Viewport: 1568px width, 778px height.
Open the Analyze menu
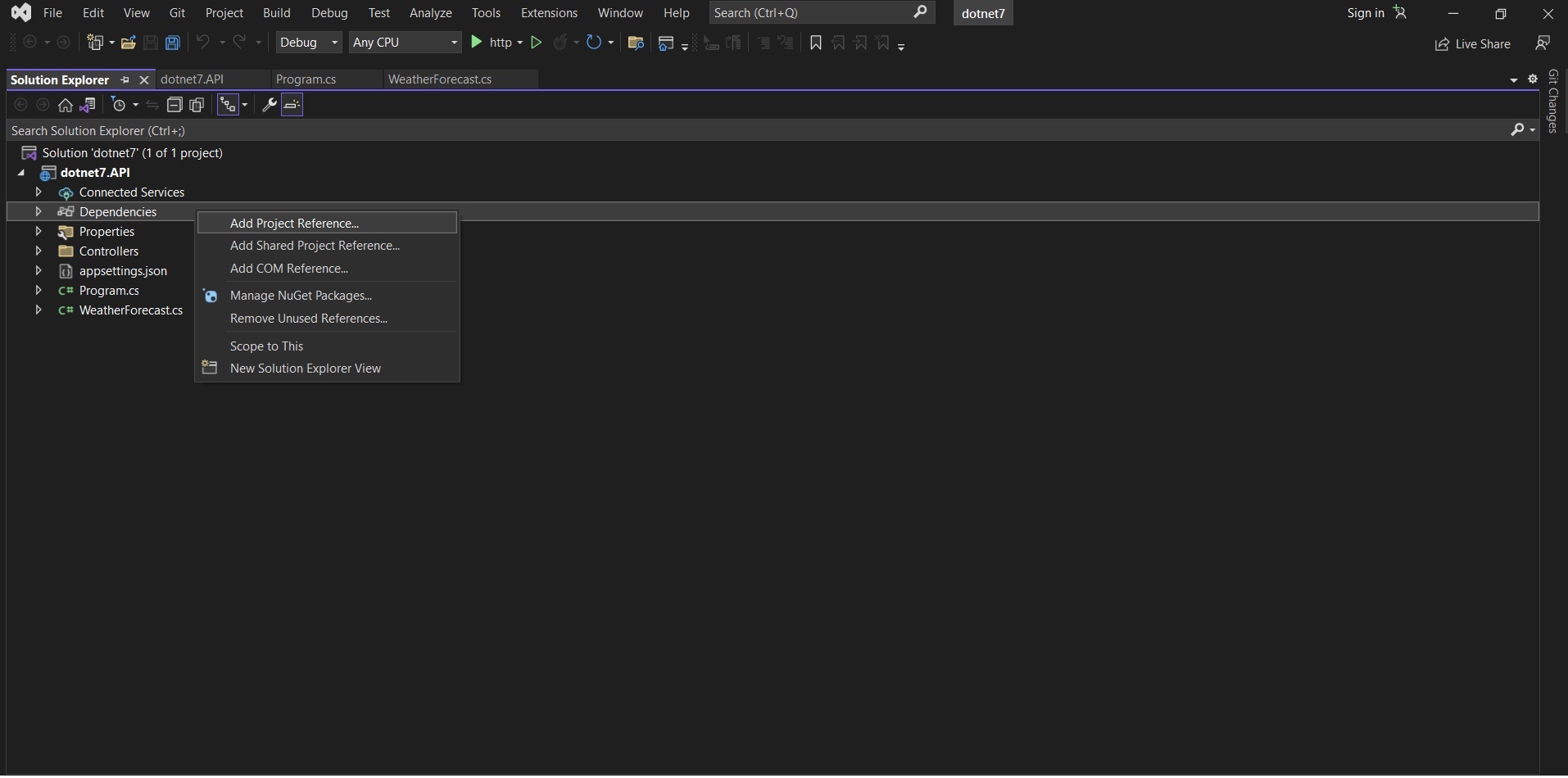[431, 12]
